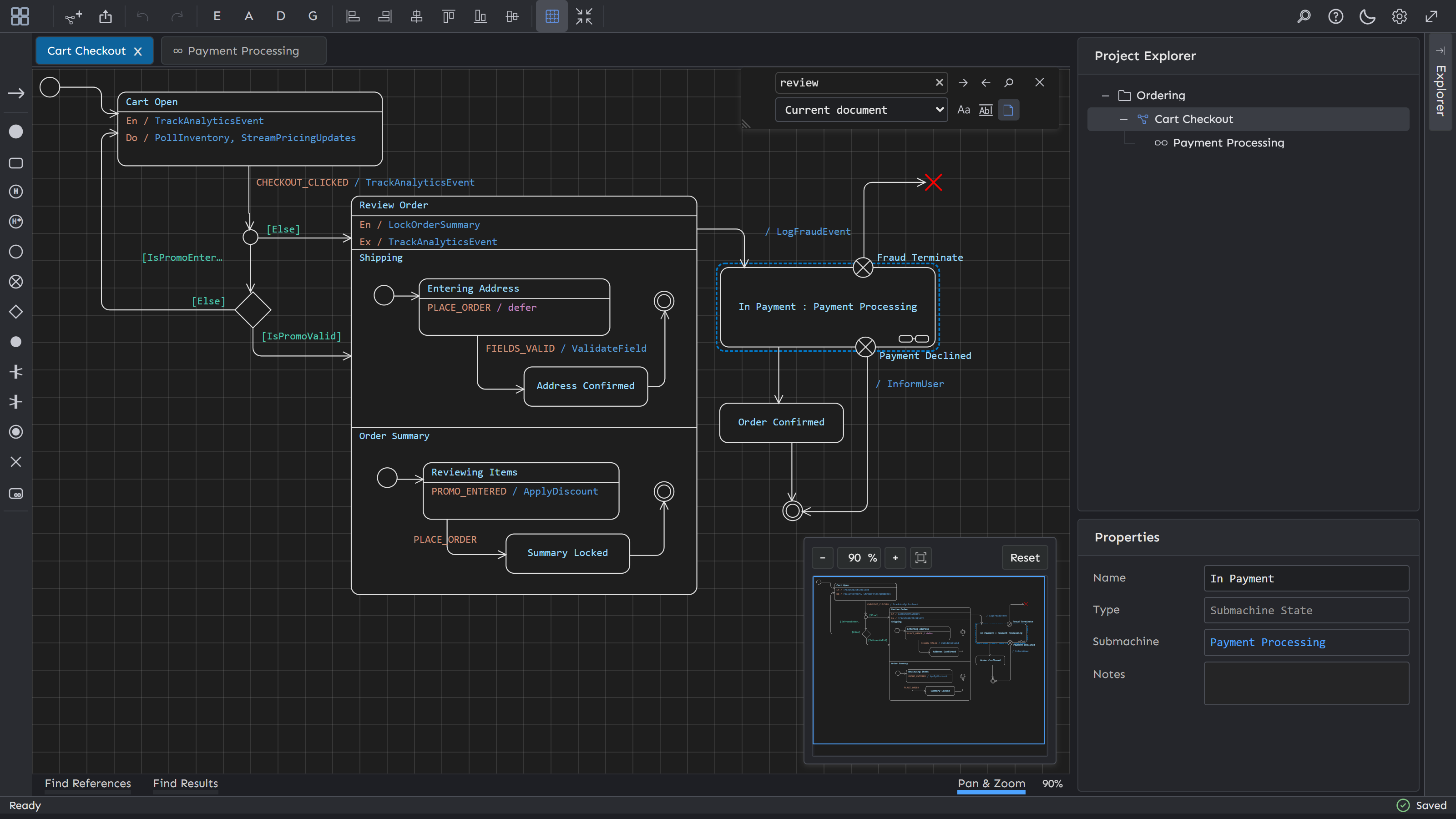Select the exit point crossed circle tool

point(16,282)
